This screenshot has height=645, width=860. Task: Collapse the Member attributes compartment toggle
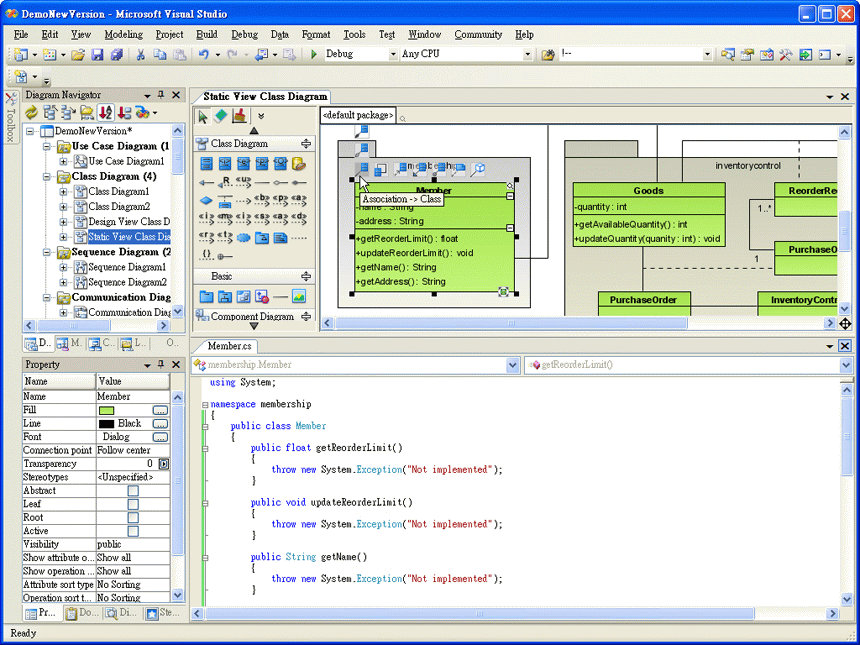510,196
